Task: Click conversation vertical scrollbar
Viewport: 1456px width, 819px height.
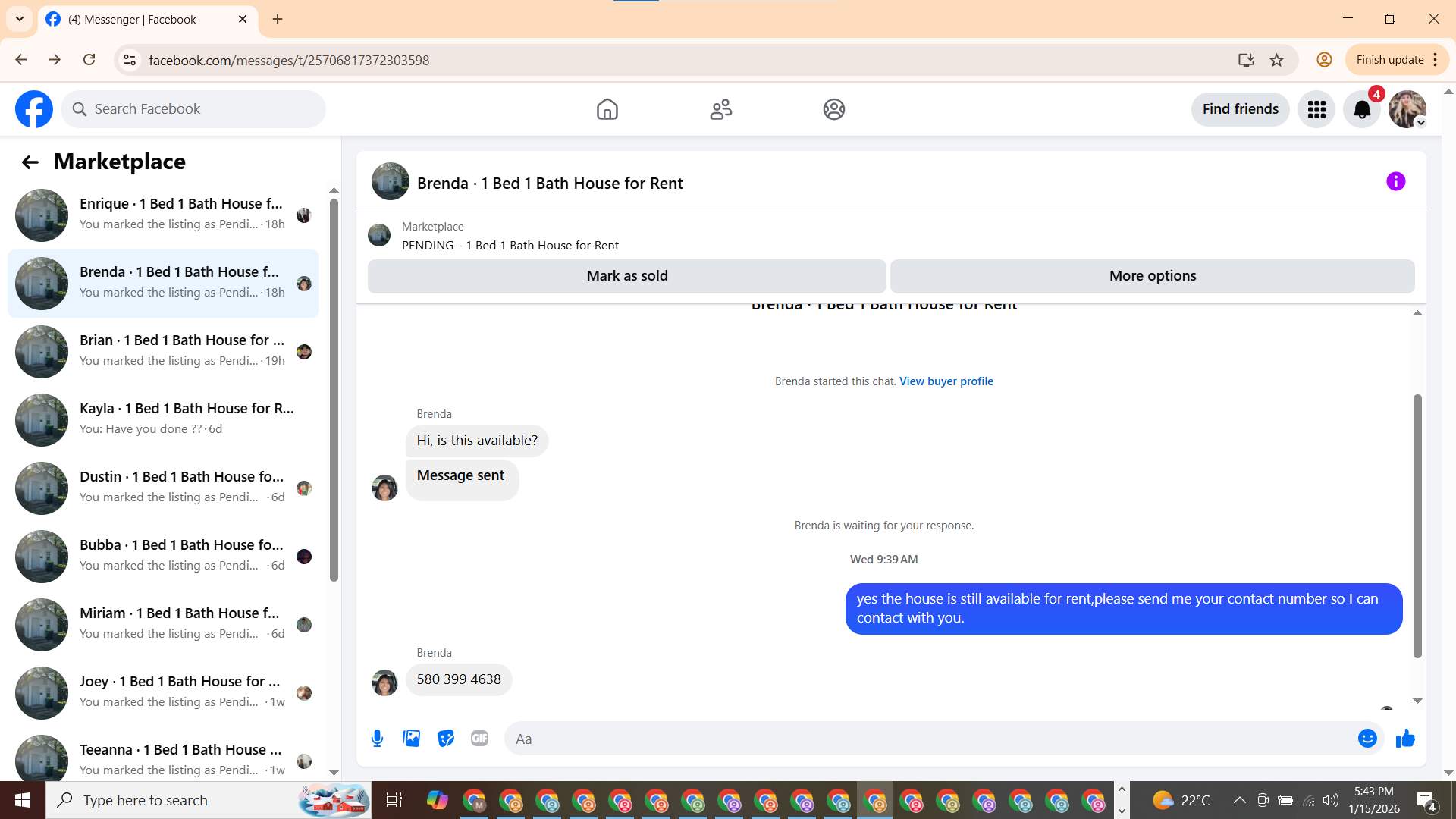Action: click(1417, 525)
